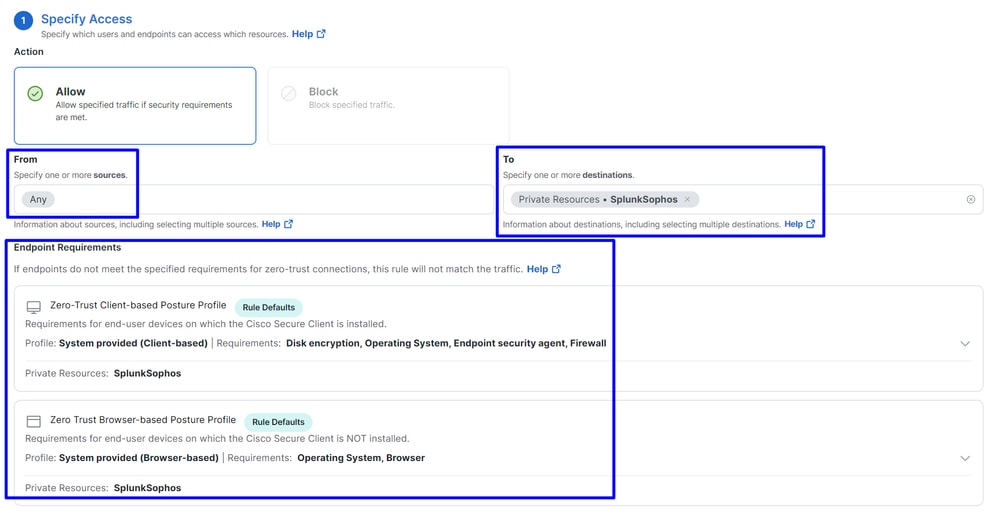Image resolution: width=998 pixels, height=513 pixels.
Task: Click SplunkSophos under Browser-based Private Resources
Action: [x=148, y=488]
